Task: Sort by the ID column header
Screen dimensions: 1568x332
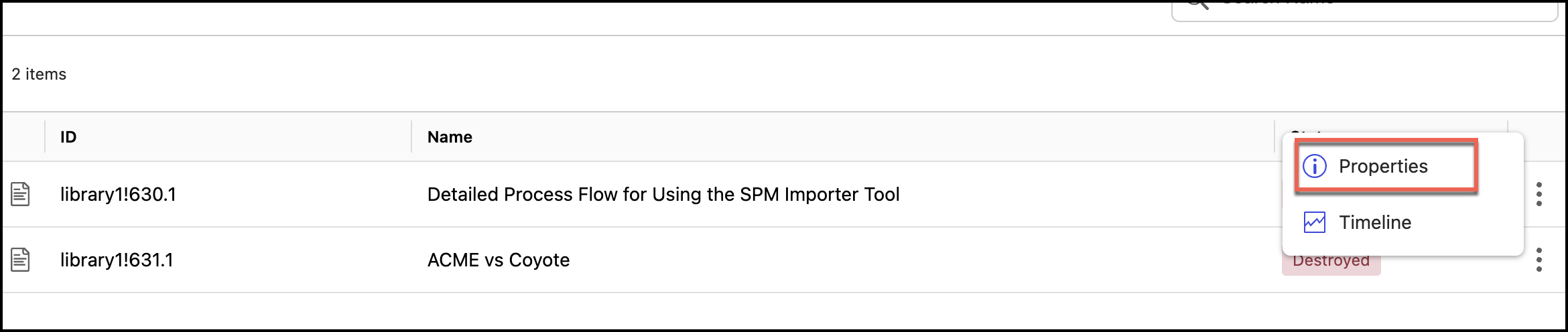Action: pos(68,137)
